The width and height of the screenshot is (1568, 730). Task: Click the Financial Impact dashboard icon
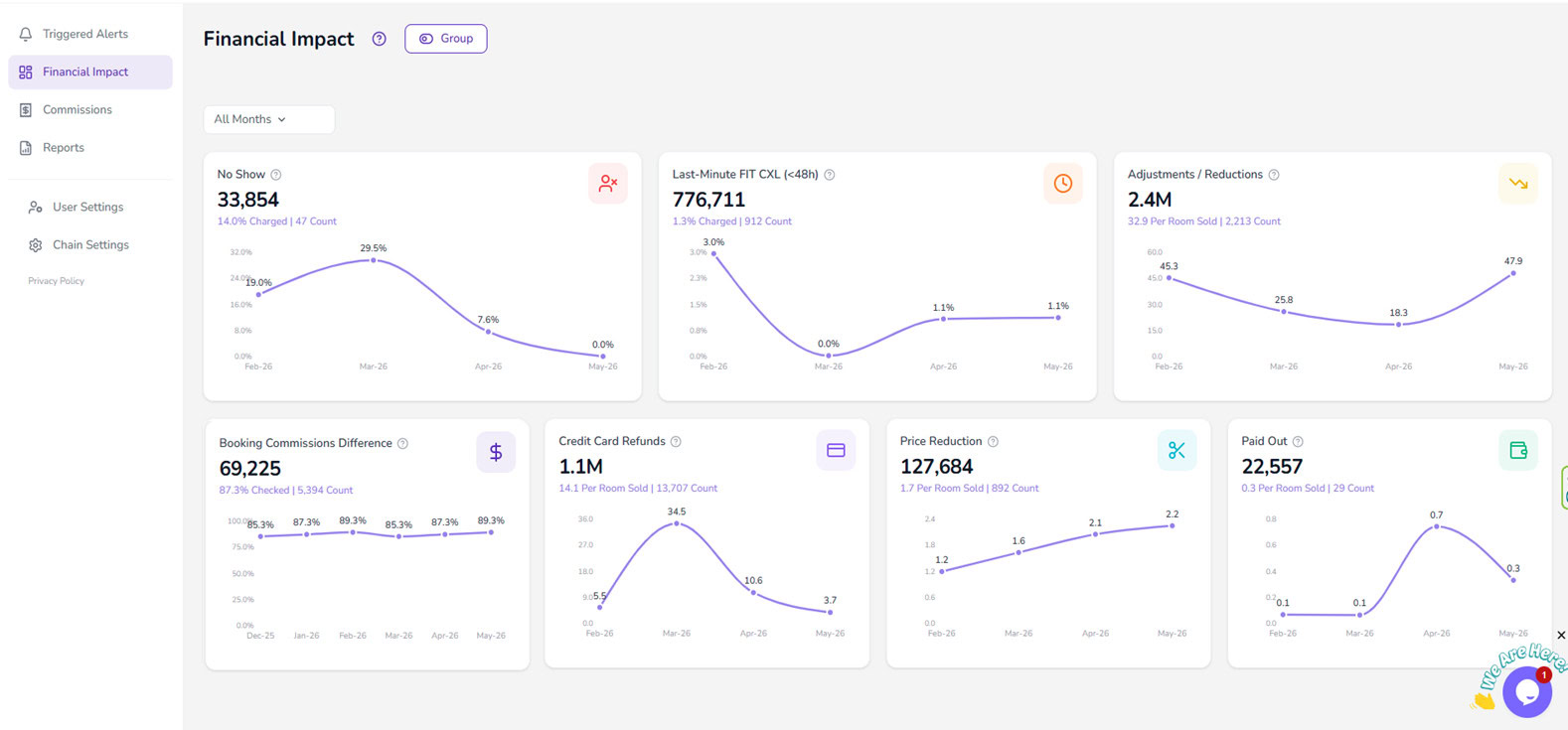click(26, 72)
